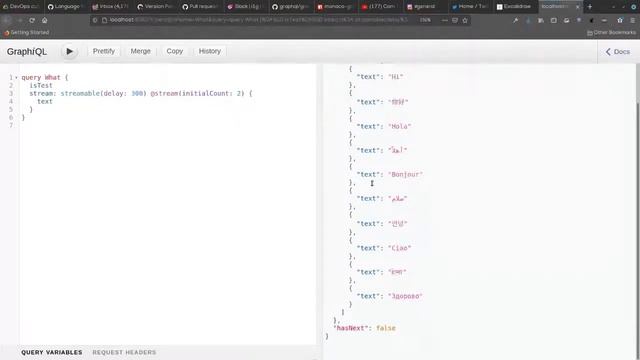
Task: Open the page actions ellipsis menu
Action: pos(444,20)
